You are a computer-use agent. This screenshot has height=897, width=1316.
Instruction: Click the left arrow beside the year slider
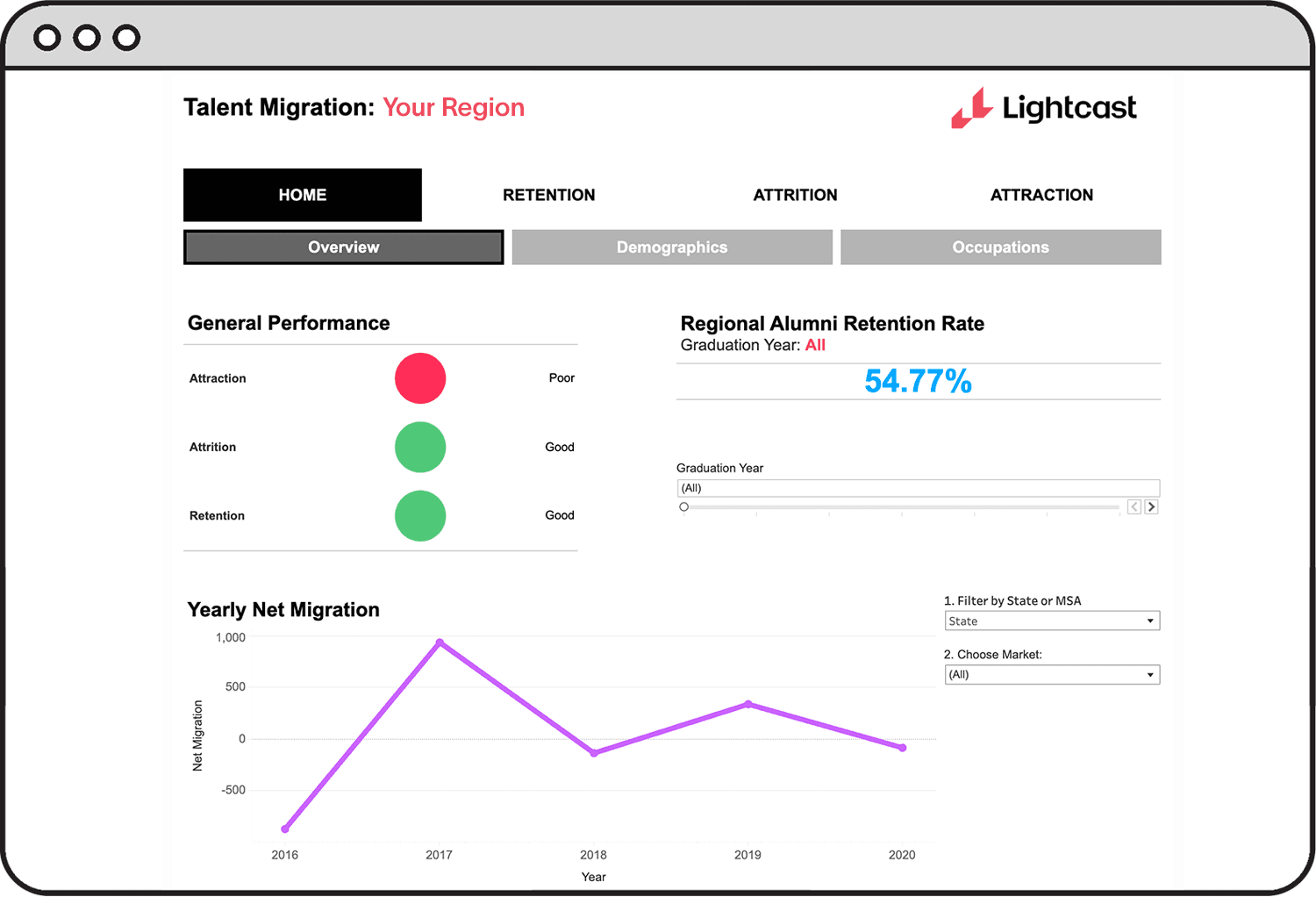coord(1133,506)
